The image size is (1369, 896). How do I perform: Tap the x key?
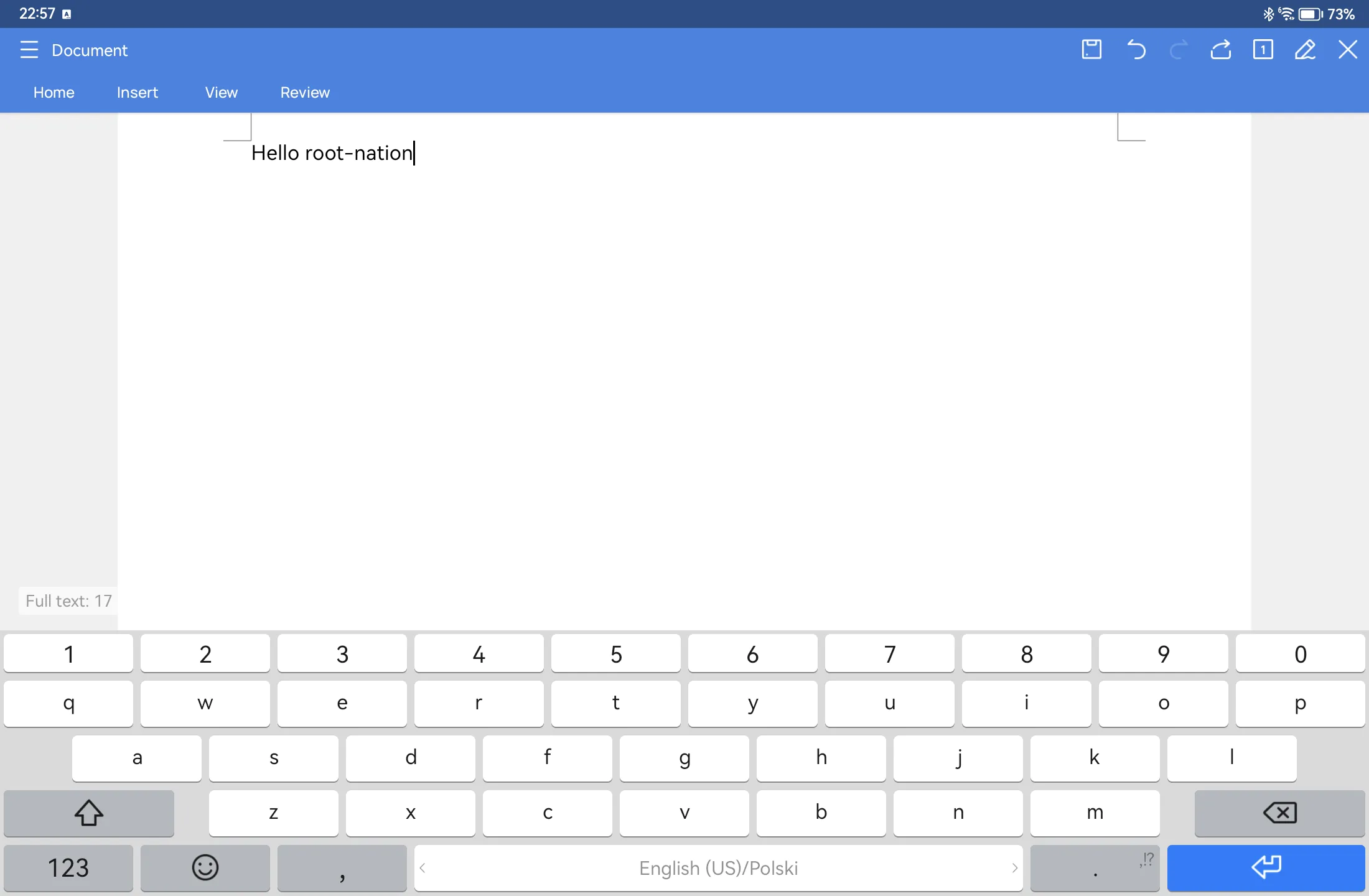point(411,813)
